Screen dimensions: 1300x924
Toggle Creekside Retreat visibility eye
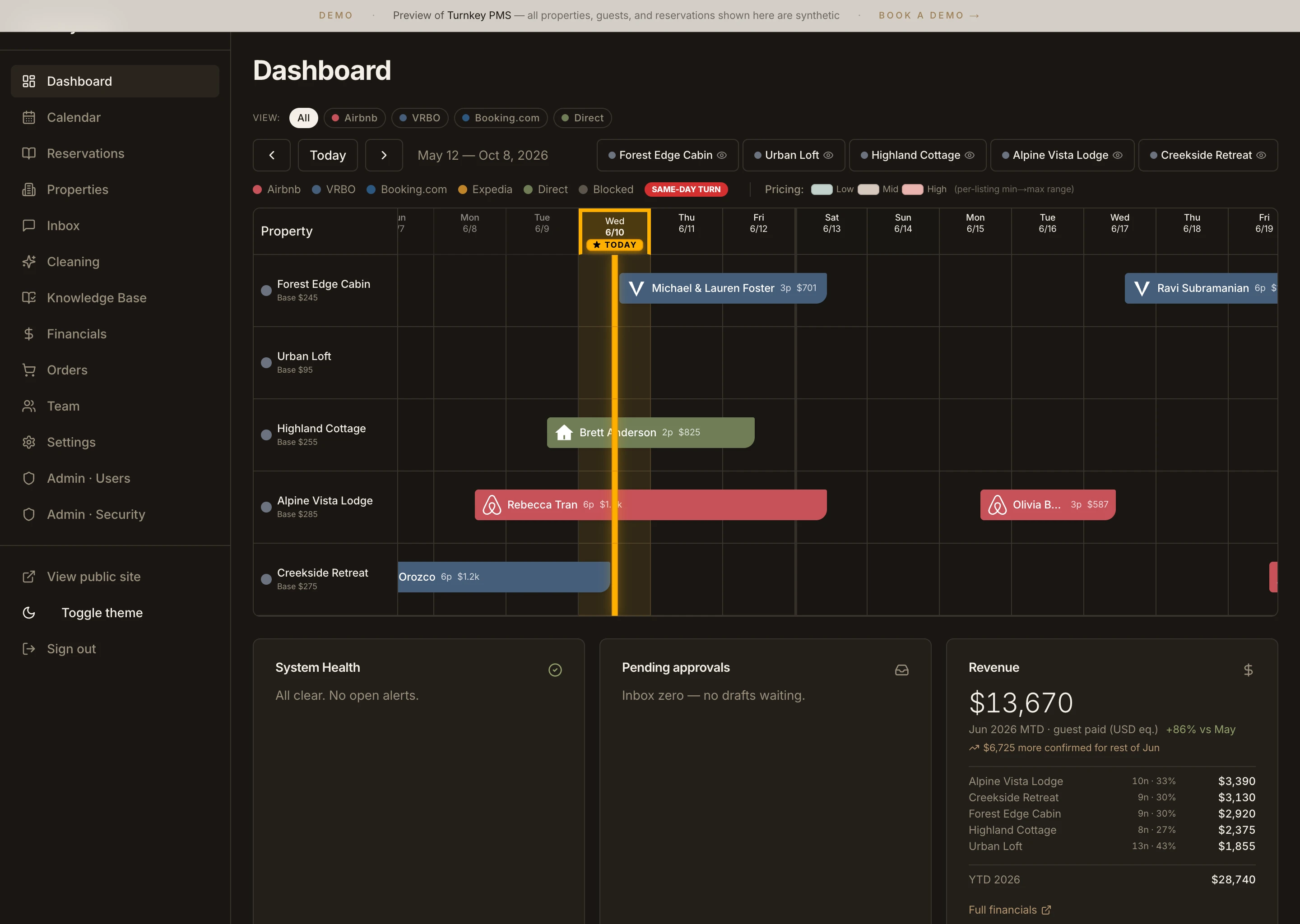[1261, 155]
